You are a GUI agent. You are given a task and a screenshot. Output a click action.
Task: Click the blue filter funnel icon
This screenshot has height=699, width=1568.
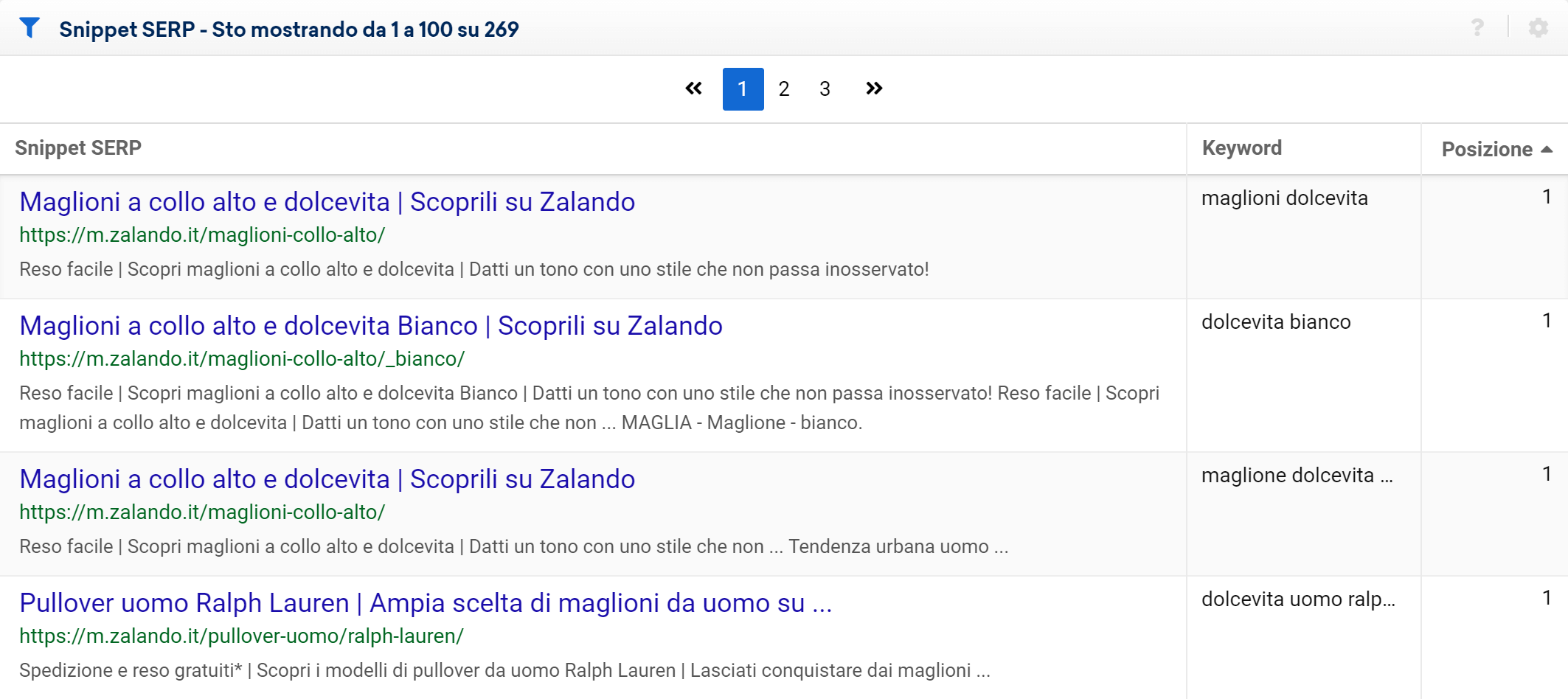coord(30,28)
